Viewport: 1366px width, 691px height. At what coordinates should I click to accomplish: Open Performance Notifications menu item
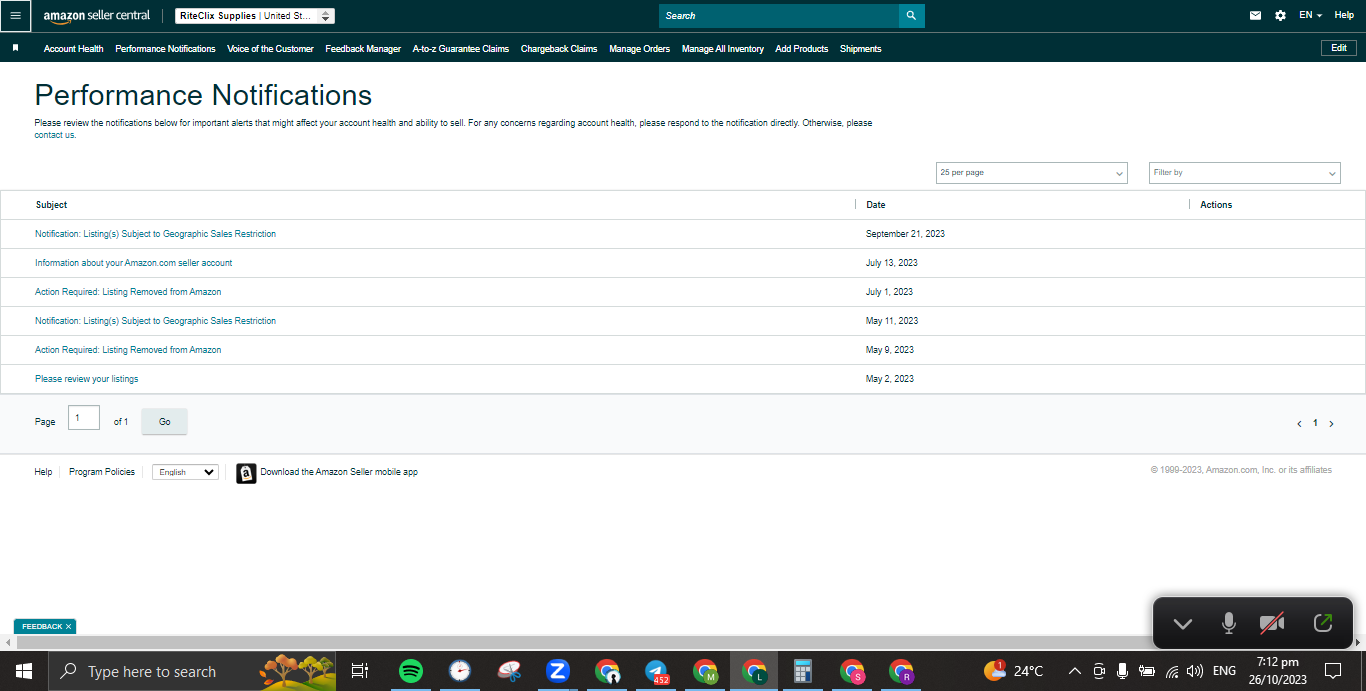(165, 49)
